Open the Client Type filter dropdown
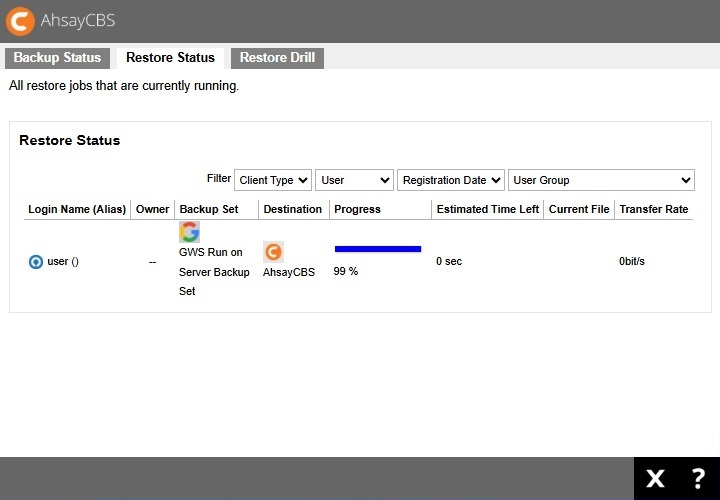The image size is (720, 500). pyautogui.click(x=273, y=180)
